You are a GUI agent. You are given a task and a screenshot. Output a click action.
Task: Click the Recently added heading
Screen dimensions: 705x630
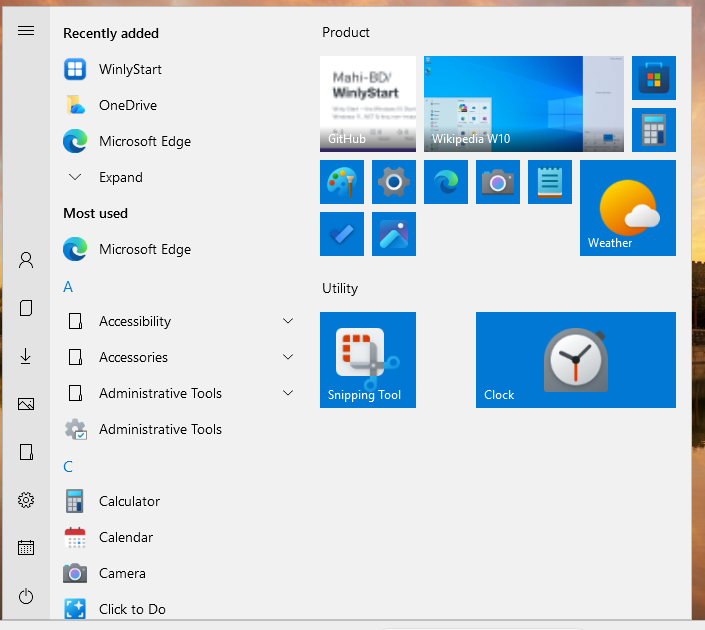point(111,33)
